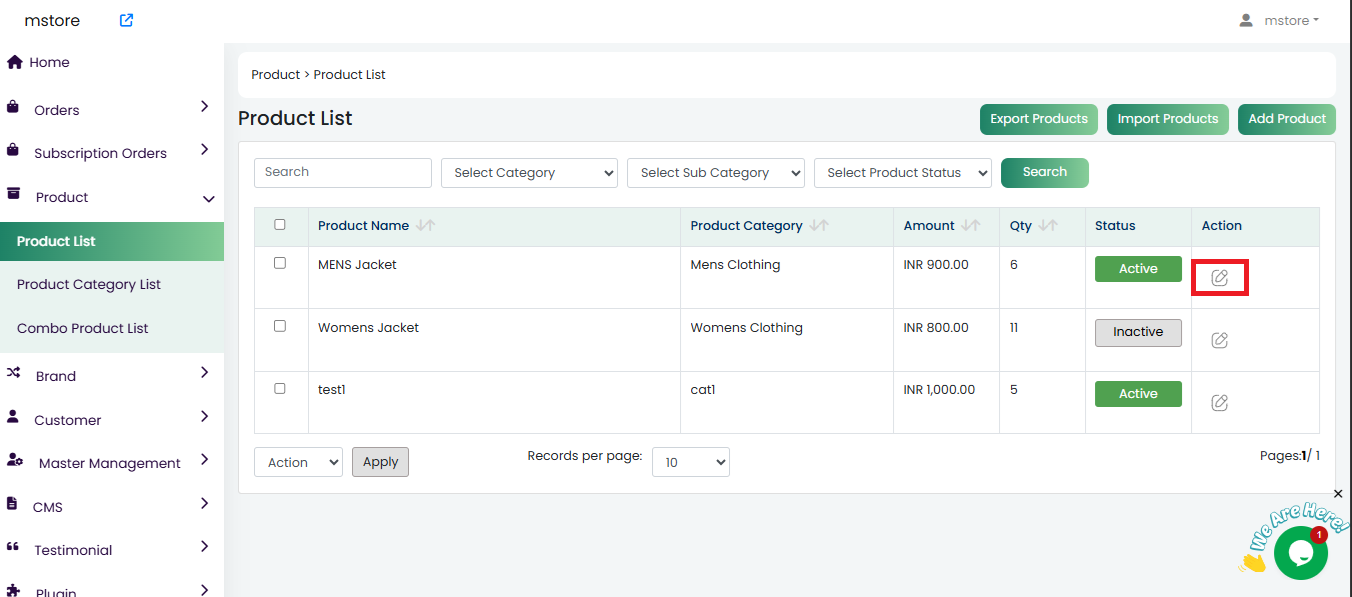Open Product Category List in the sidebar

(x=89, y=285)
